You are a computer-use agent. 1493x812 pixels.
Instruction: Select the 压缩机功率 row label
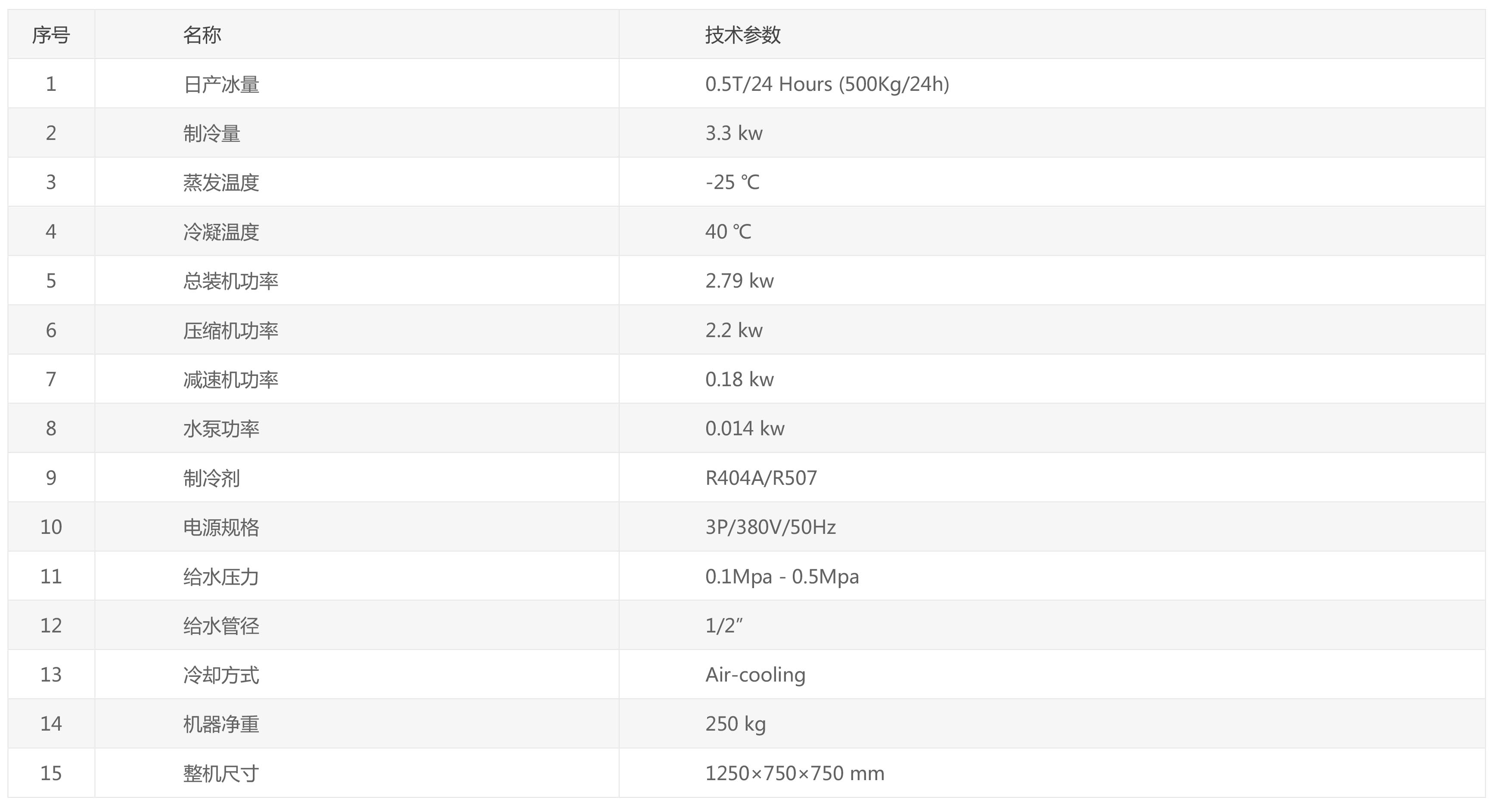231,330
